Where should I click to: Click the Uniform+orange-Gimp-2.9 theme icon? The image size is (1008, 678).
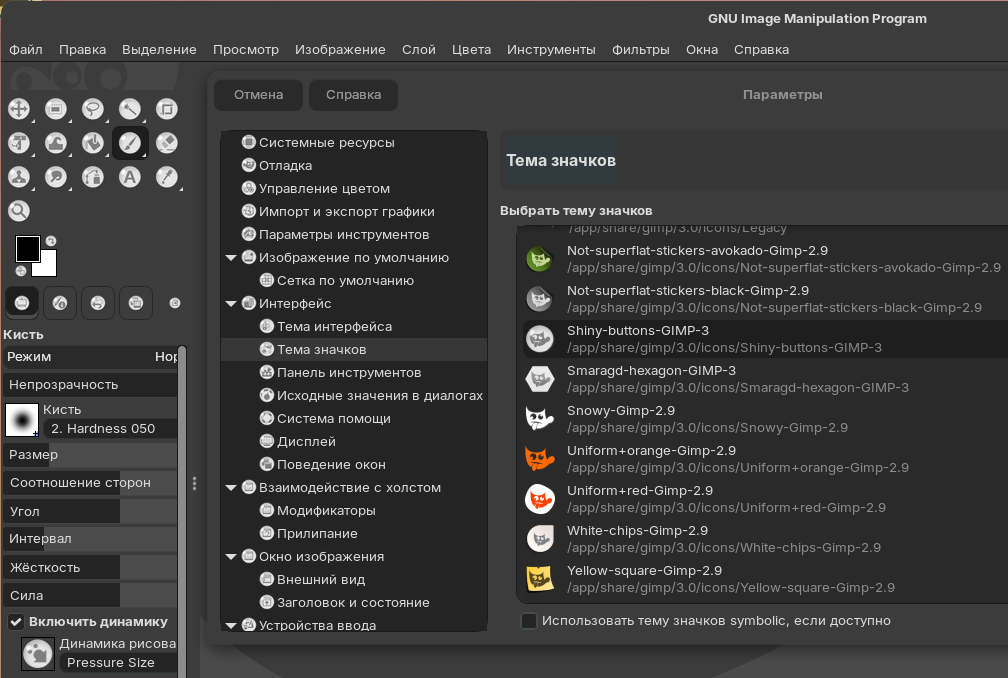click(539, 459)
